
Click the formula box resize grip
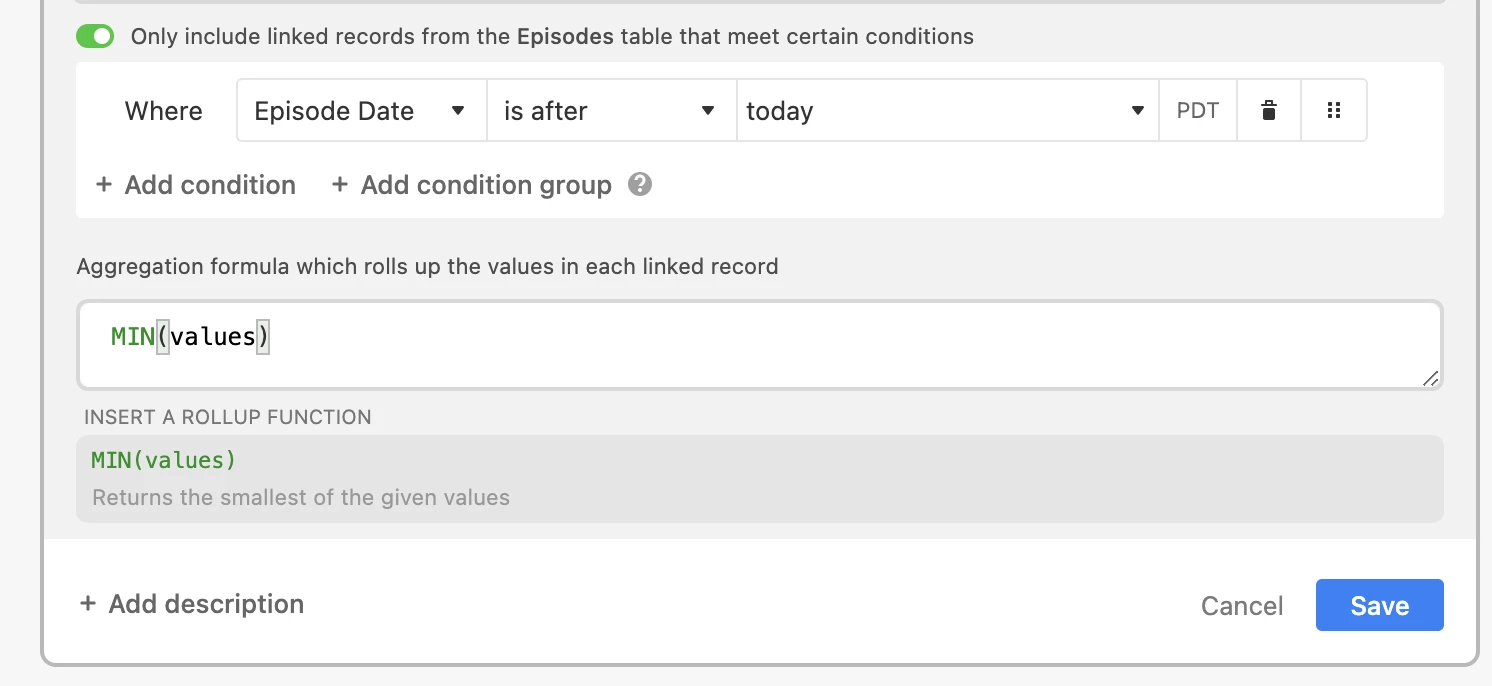tap(1430, 378)
